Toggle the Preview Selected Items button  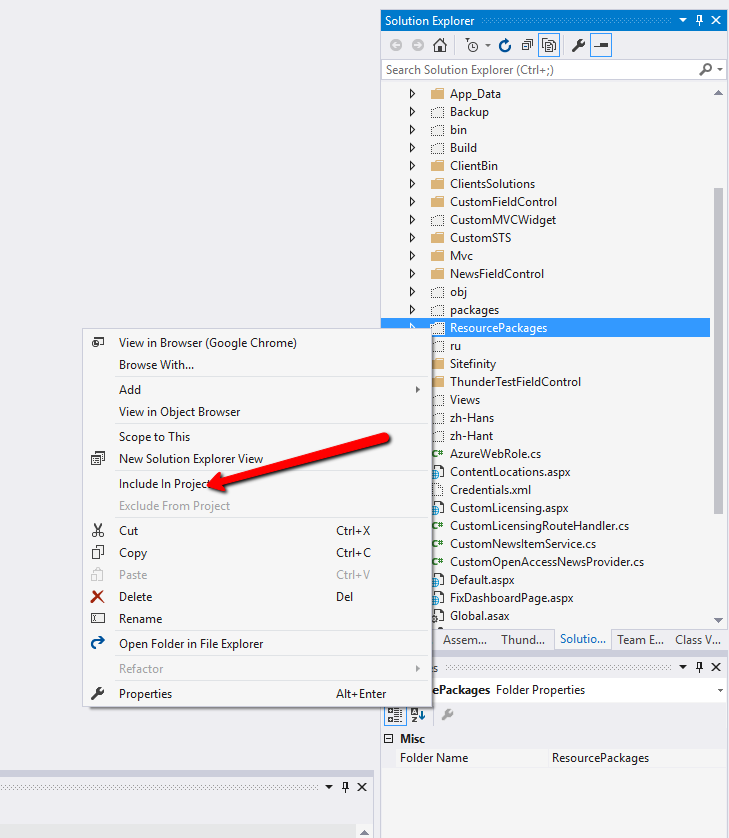601,45
